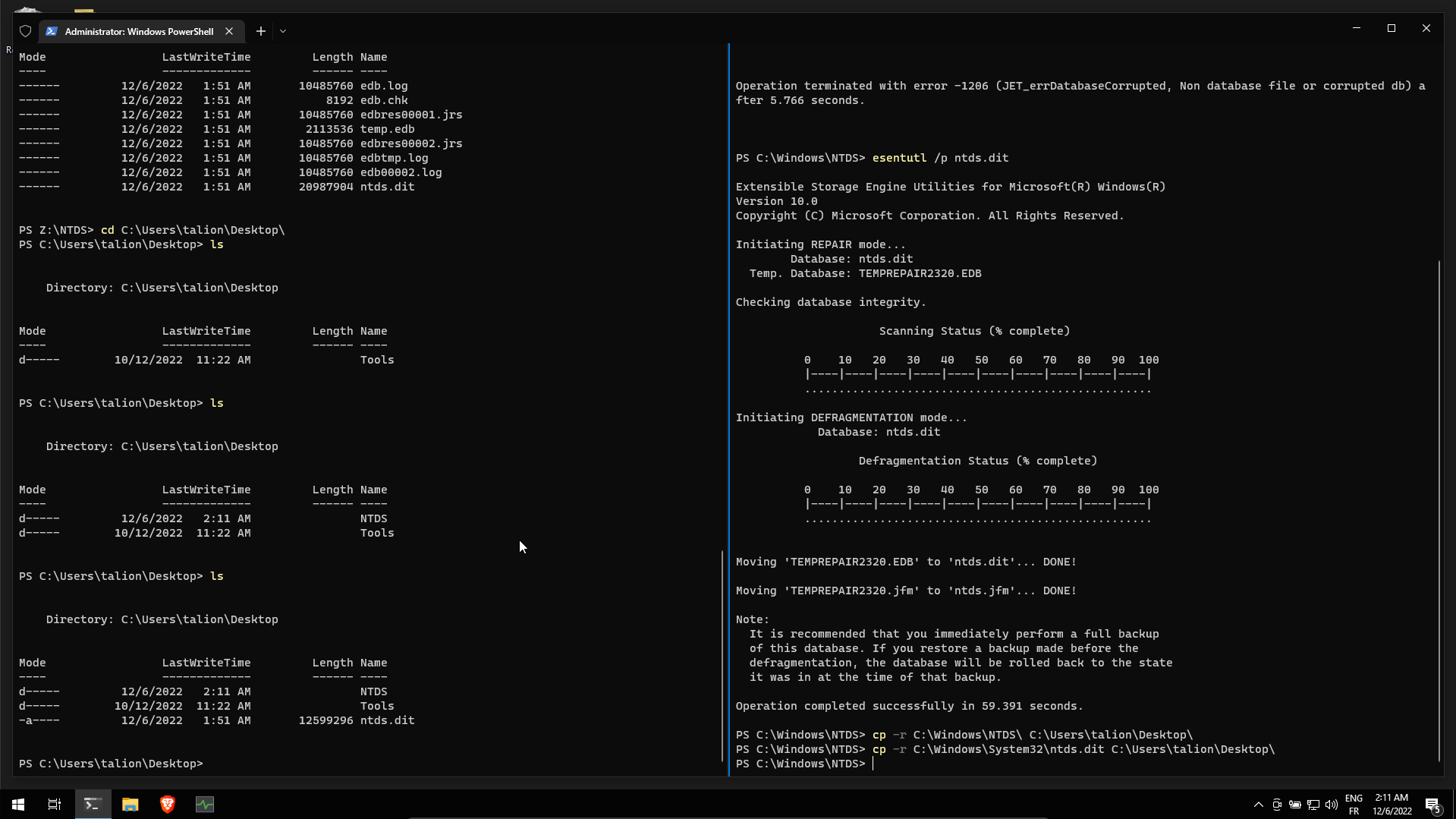Image resolution: width=1456 pixels, height=819 pixels.
Task: Click the administrator shield icon
Action: coord(25,31)
